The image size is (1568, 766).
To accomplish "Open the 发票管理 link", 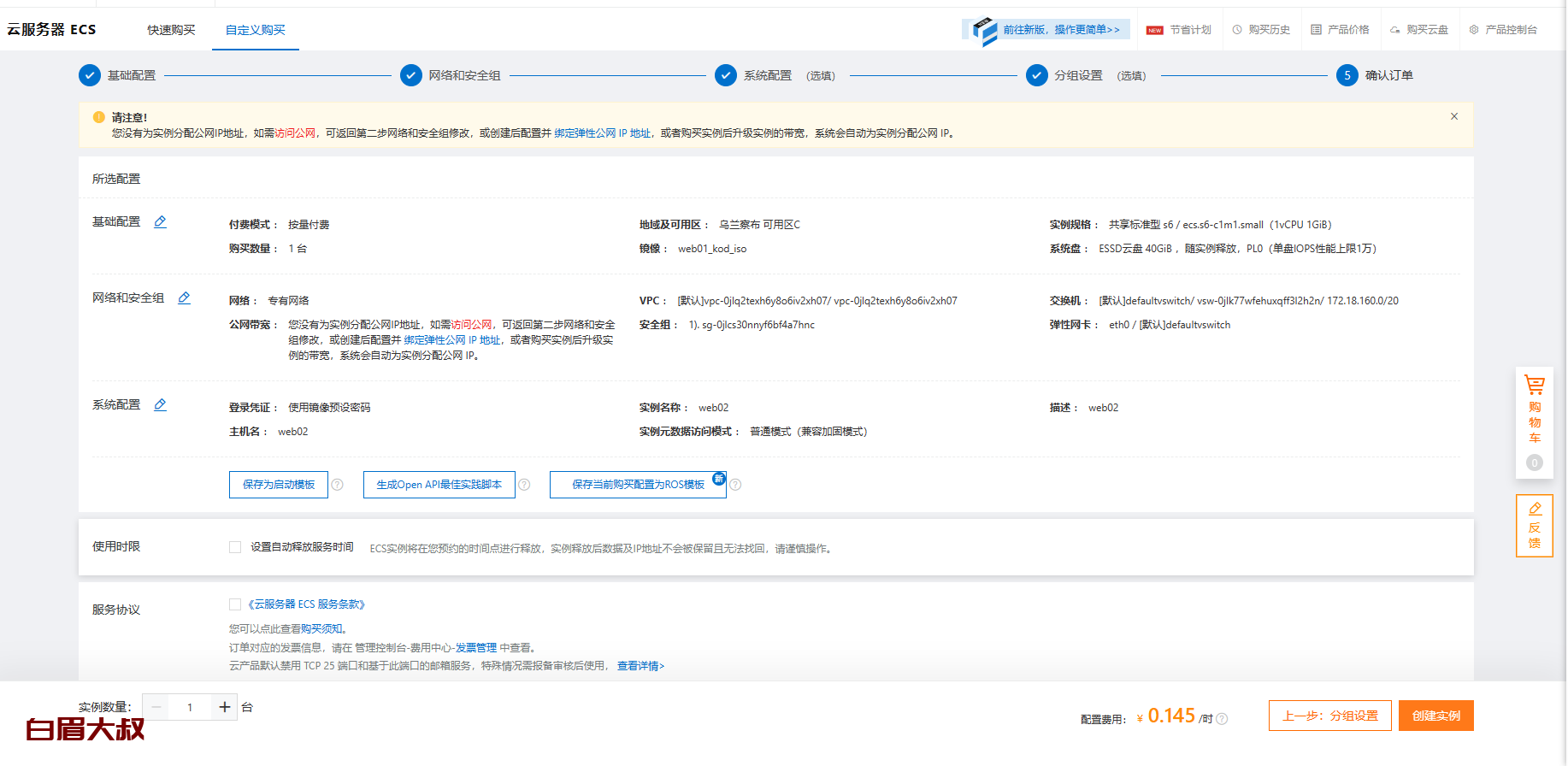I will pos(475,648).
